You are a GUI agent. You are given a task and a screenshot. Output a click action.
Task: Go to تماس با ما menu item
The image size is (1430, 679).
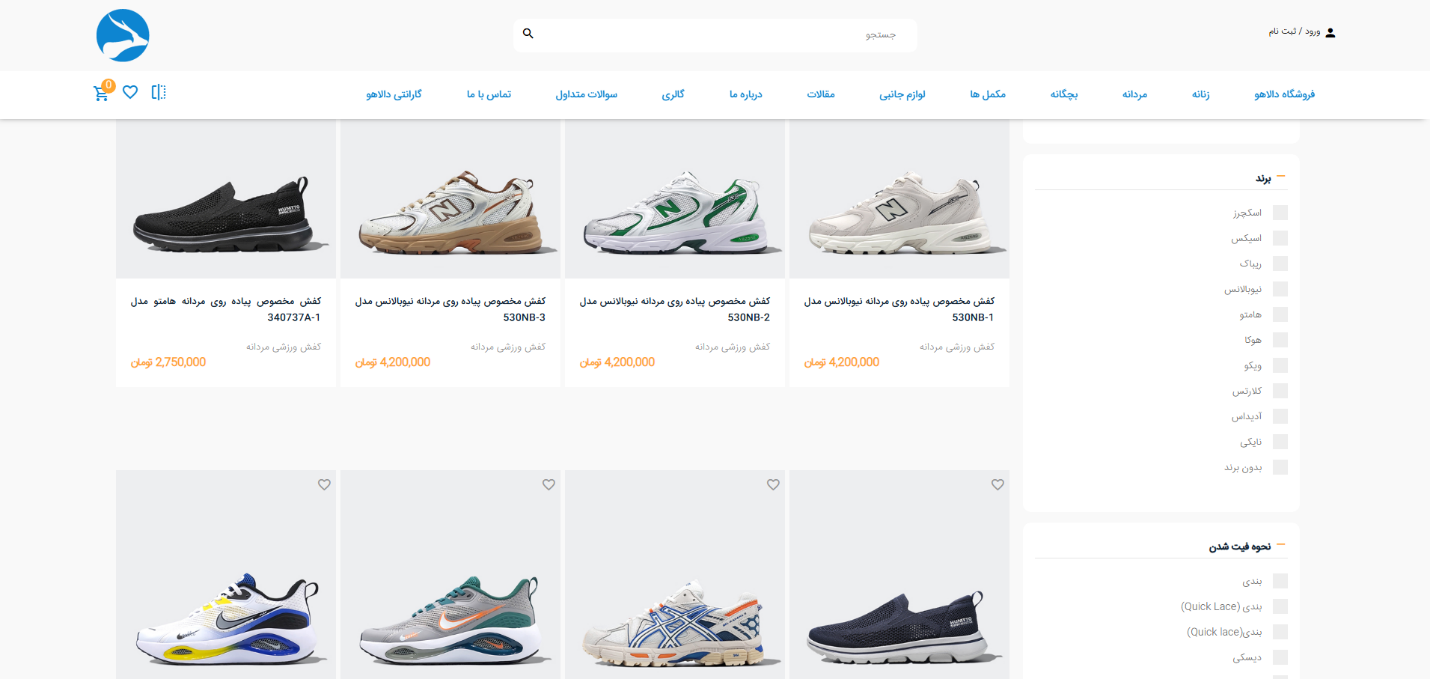(489, 94)
